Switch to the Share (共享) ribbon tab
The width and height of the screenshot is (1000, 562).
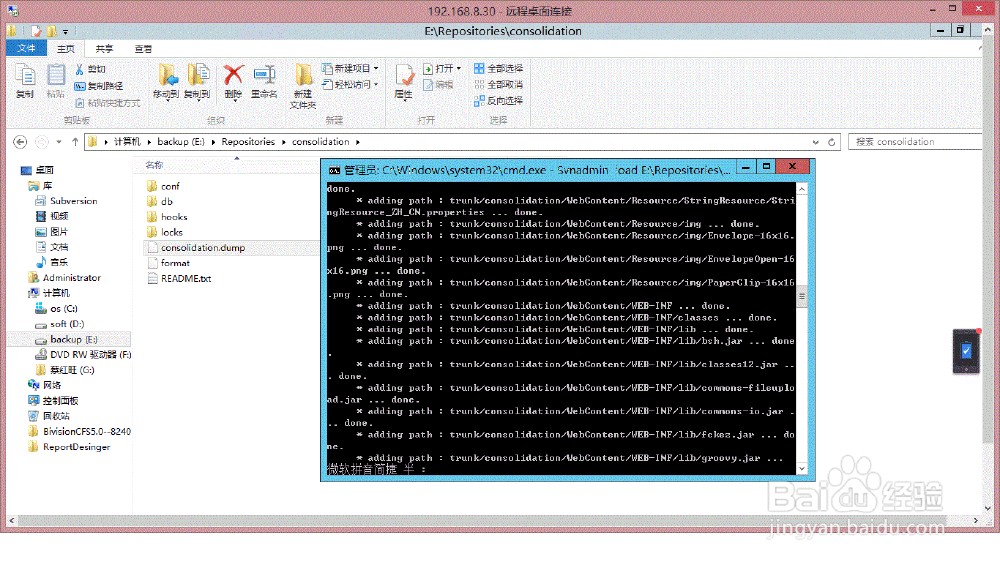click(x=104, y=48)
